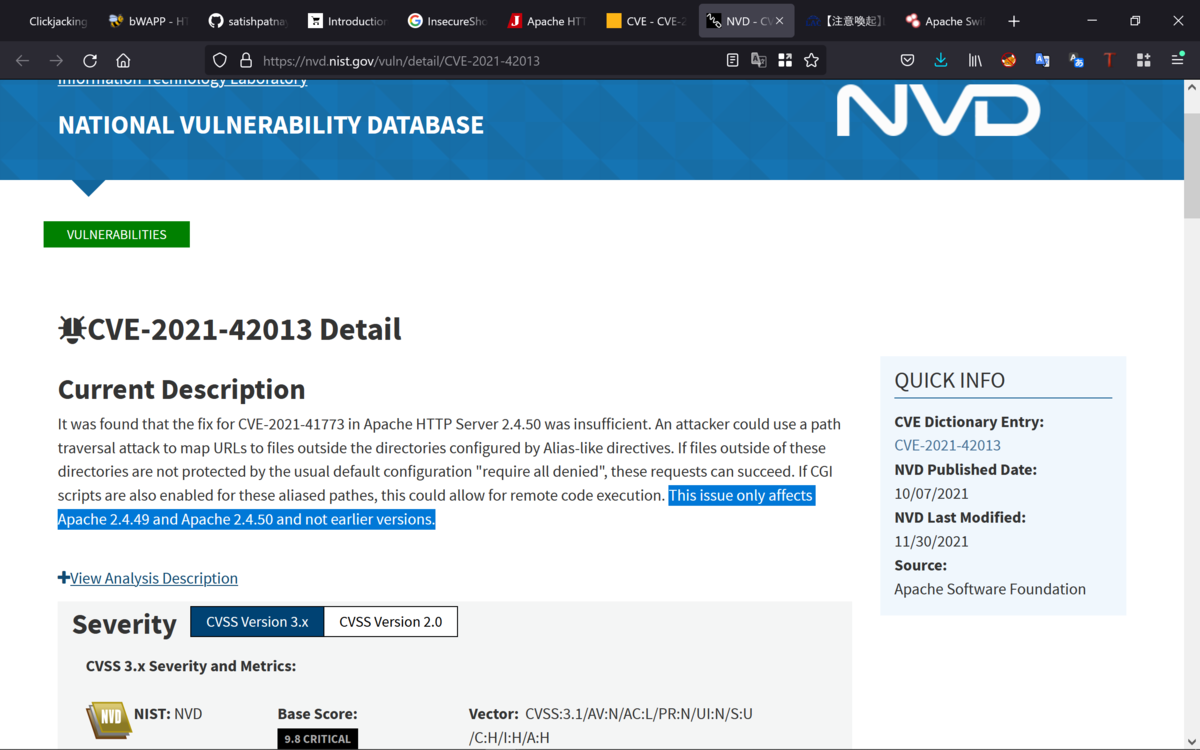Open a new browser tab
The height and width of the screenshot is (750, 1200).
pyautogui.click(x=1014, y=21)
